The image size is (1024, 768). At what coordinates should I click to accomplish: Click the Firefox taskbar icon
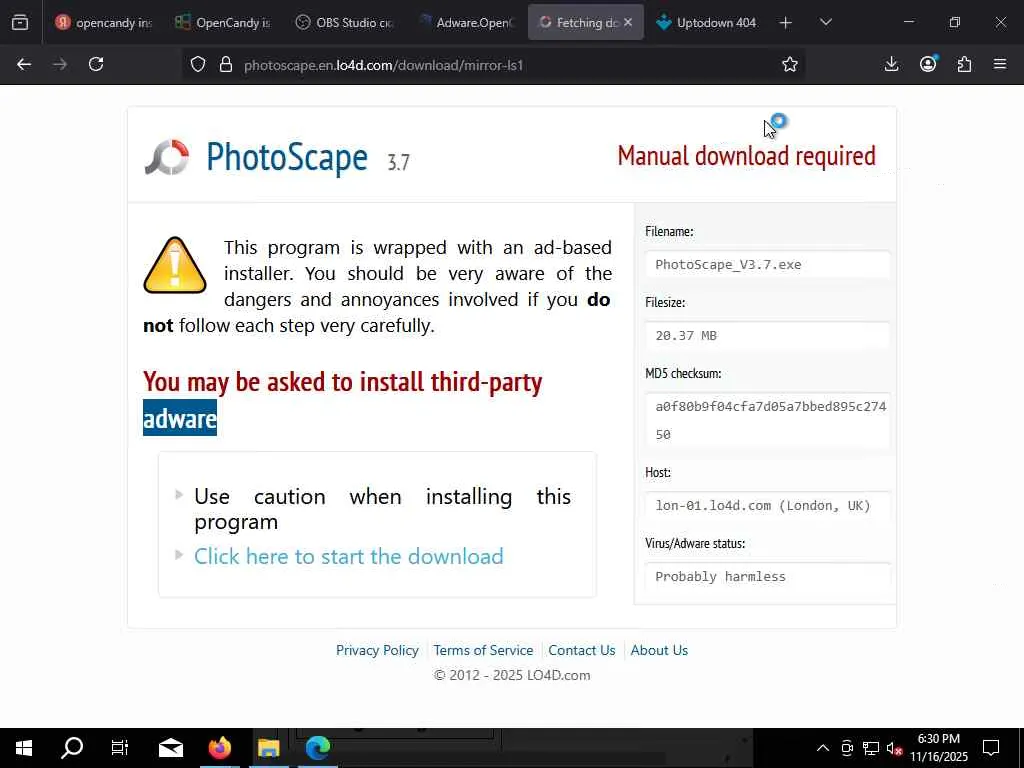(220, 748)
